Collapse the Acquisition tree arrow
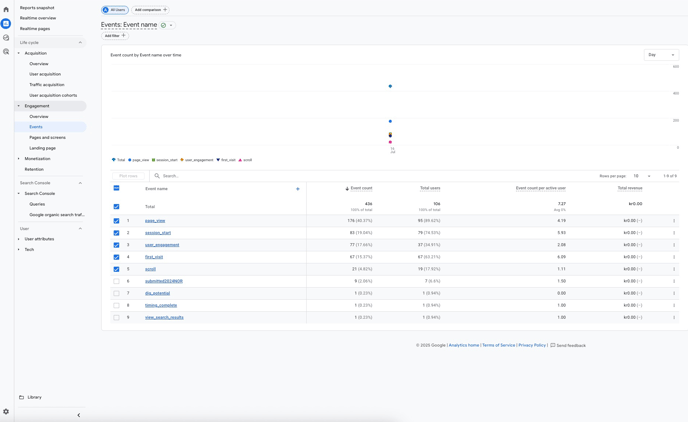 click(x=18, y=53)
